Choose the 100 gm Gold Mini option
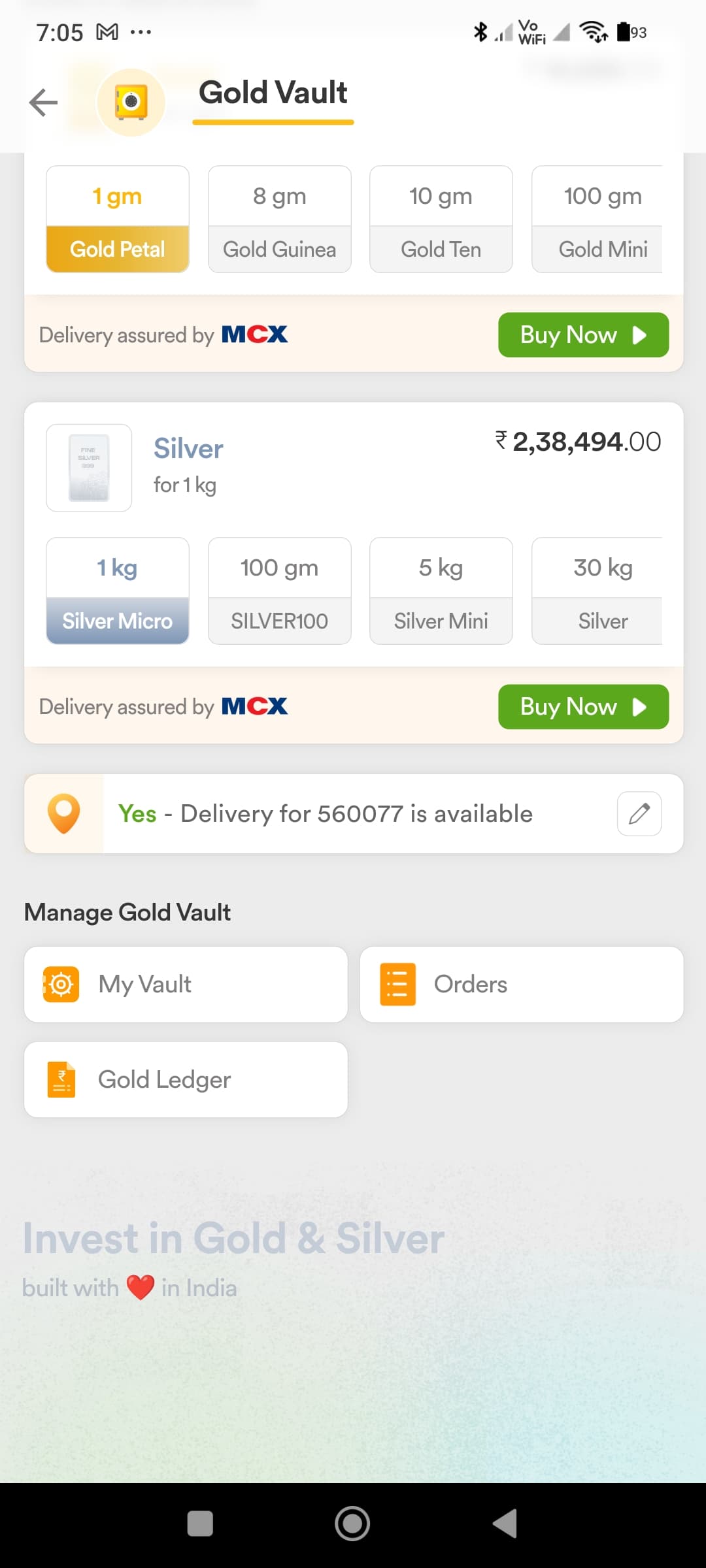This screenshot has width=706, height=1568. (597, 219)
